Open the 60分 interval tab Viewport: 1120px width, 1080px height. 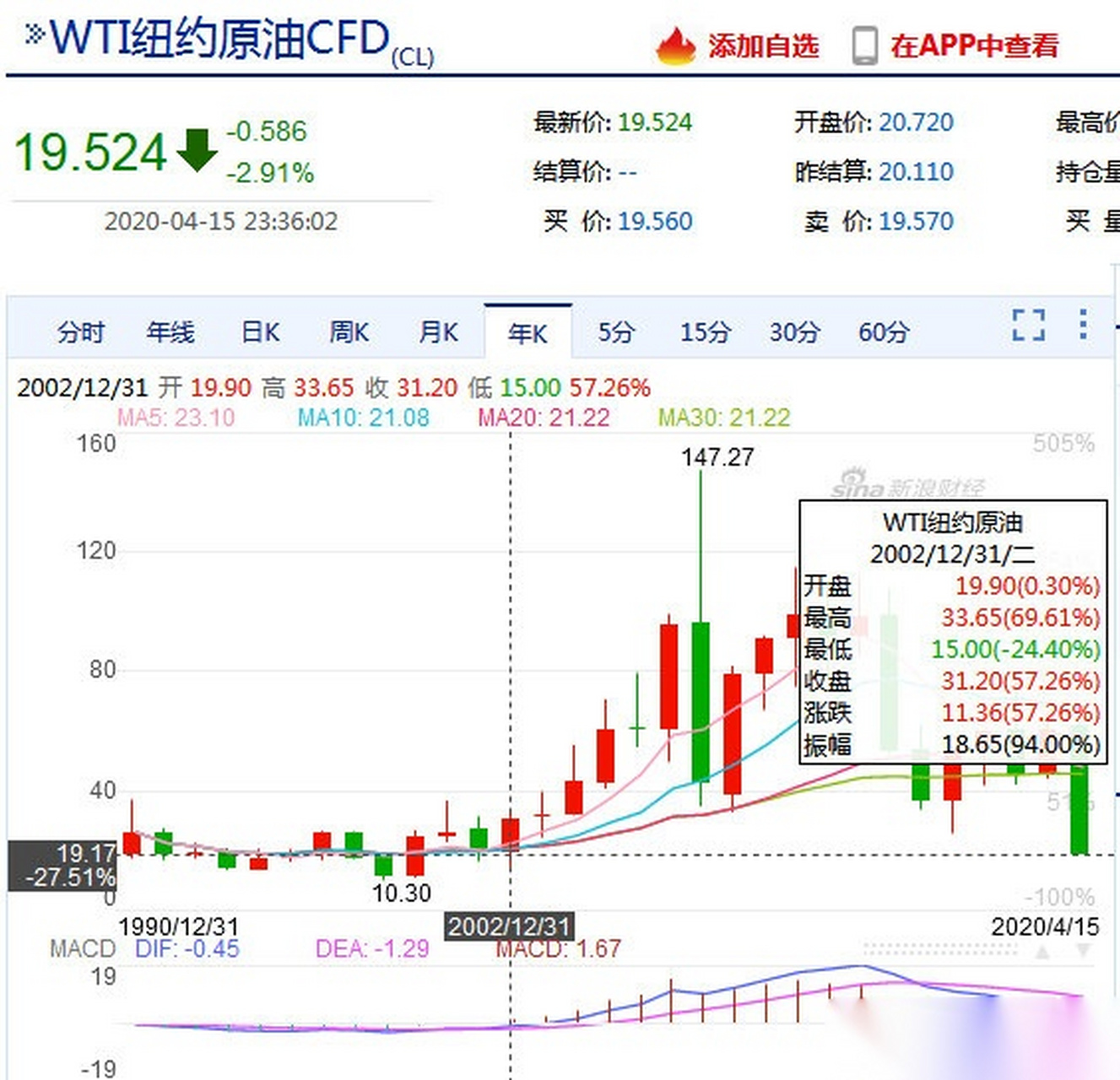(x=884, y=332)
